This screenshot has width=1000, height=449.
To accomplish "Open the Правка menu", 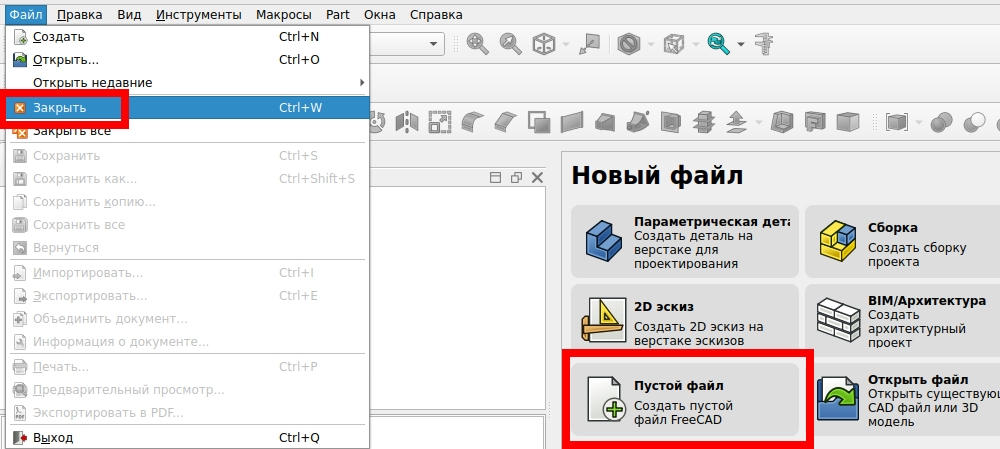I will (x=80, y=14).
